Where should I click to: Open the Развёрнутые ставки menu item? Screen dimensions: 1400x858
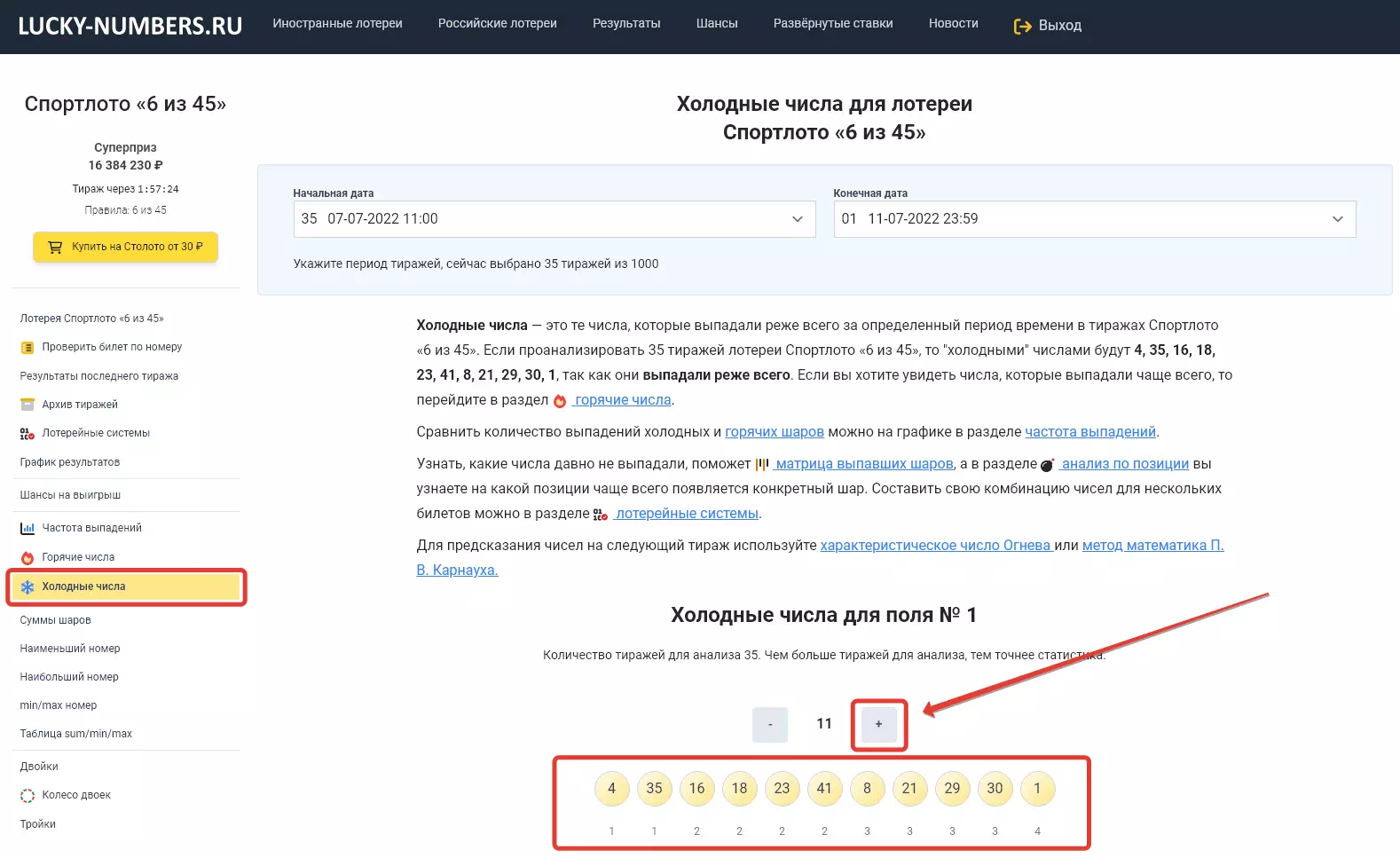833,24
